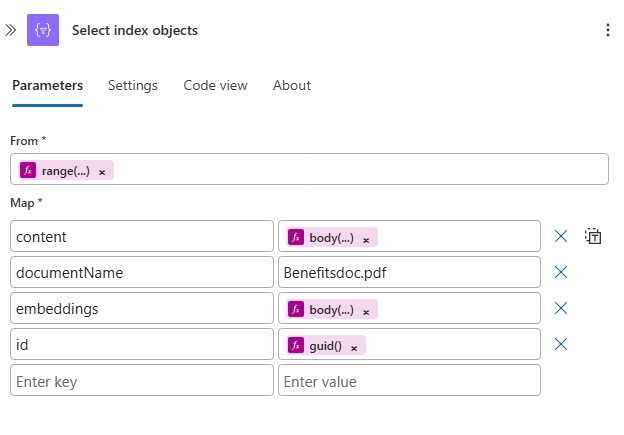Open the Settings tab
This screenshot has height=435, width=624.
[x=133, y=85]
